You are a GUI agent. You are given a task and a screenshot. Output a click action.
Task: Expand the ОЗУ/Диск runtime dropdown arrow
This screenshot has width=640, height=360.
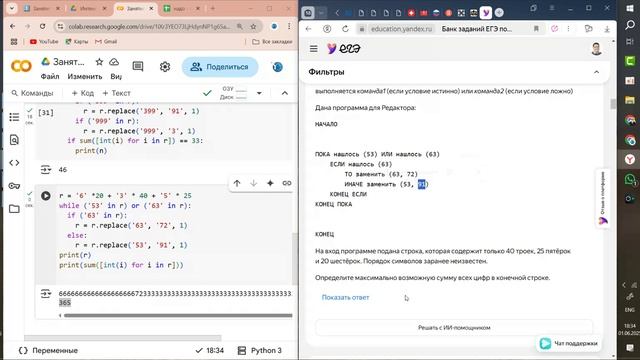click(x=259, y=93)
